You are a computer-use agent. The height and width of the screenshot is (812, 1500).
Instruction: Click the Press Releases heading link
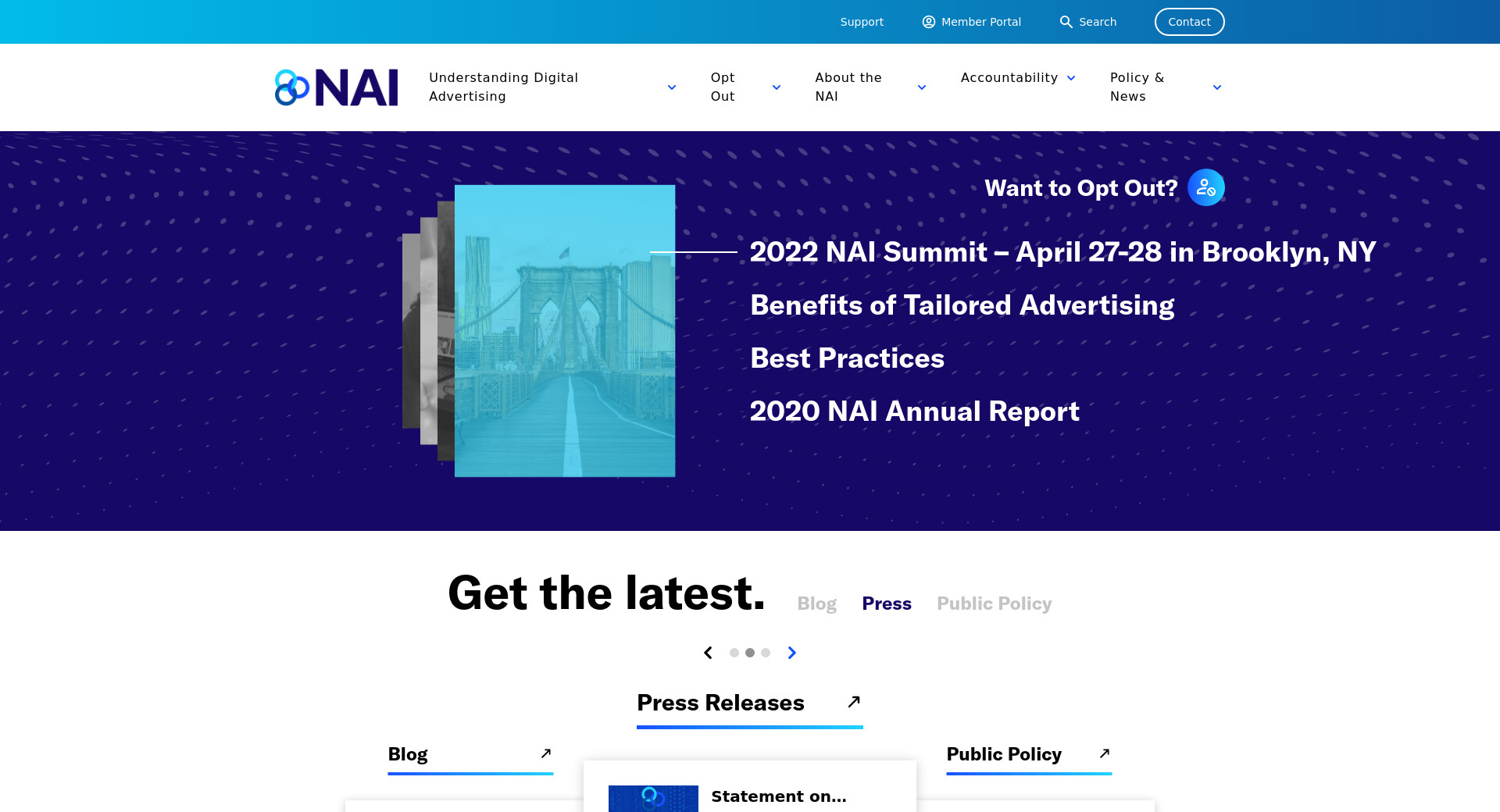721,703
